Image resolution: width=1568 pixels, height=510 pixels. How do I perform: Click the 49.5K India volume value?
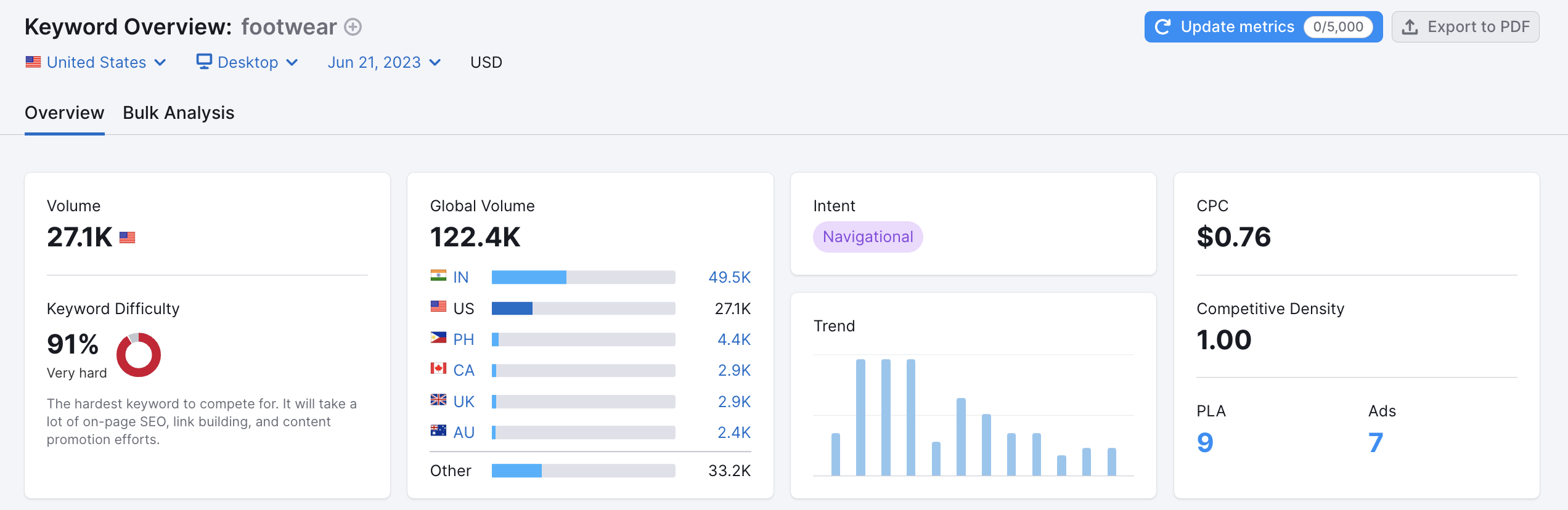click(729, 277)
